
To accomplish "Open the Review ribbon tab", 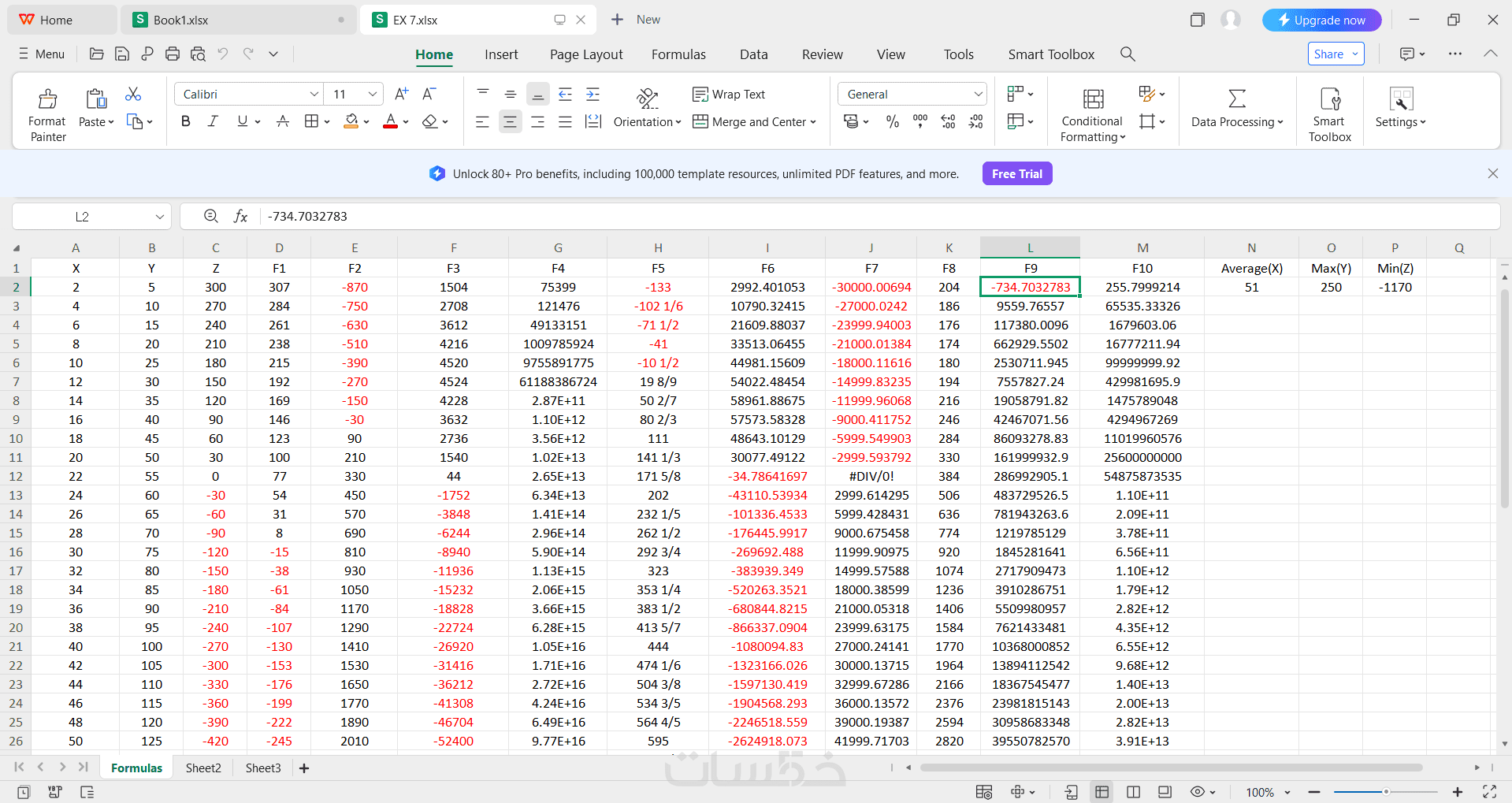I will point(822,54).
